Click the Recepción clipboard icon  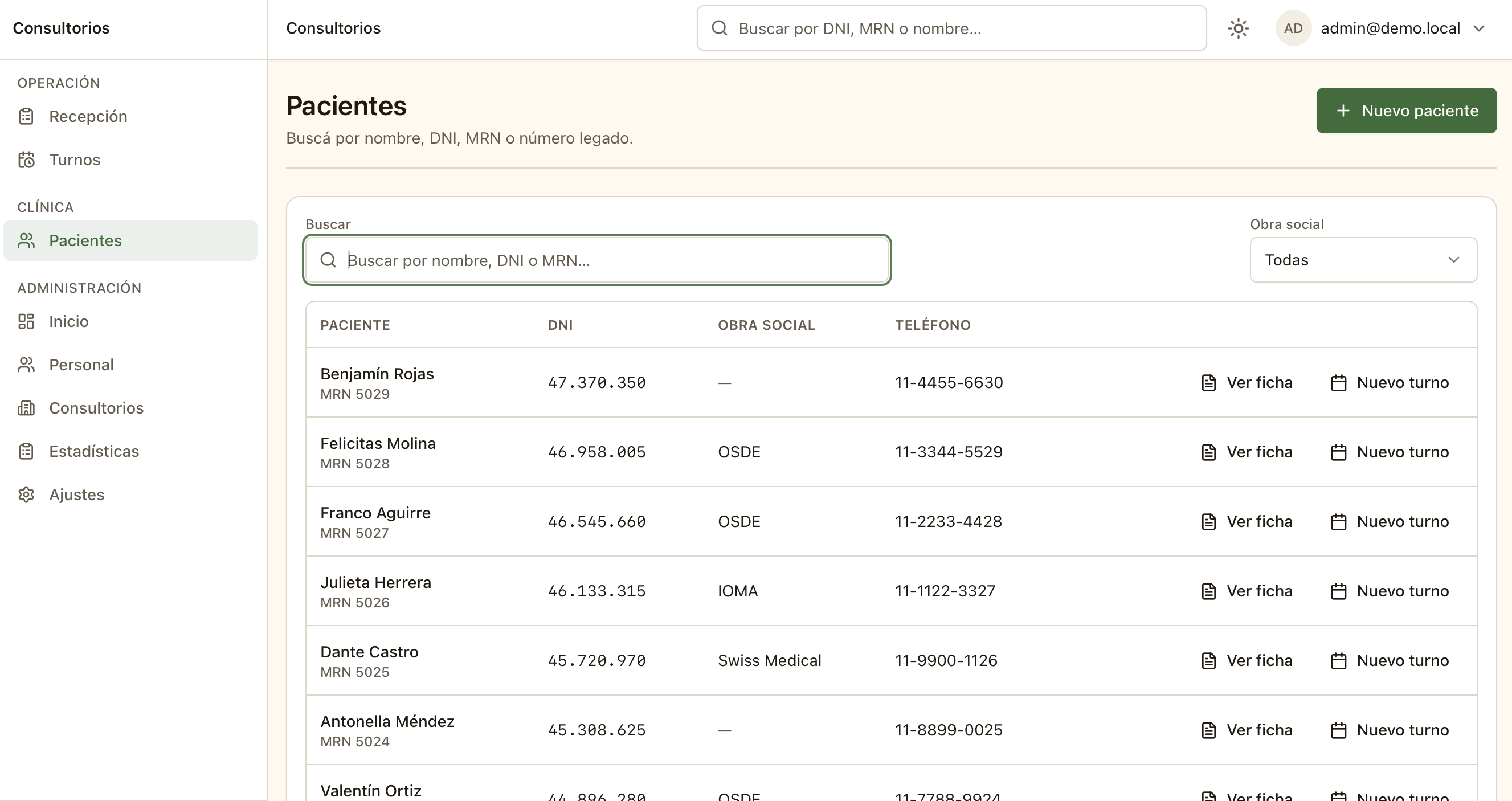(26, 116)
